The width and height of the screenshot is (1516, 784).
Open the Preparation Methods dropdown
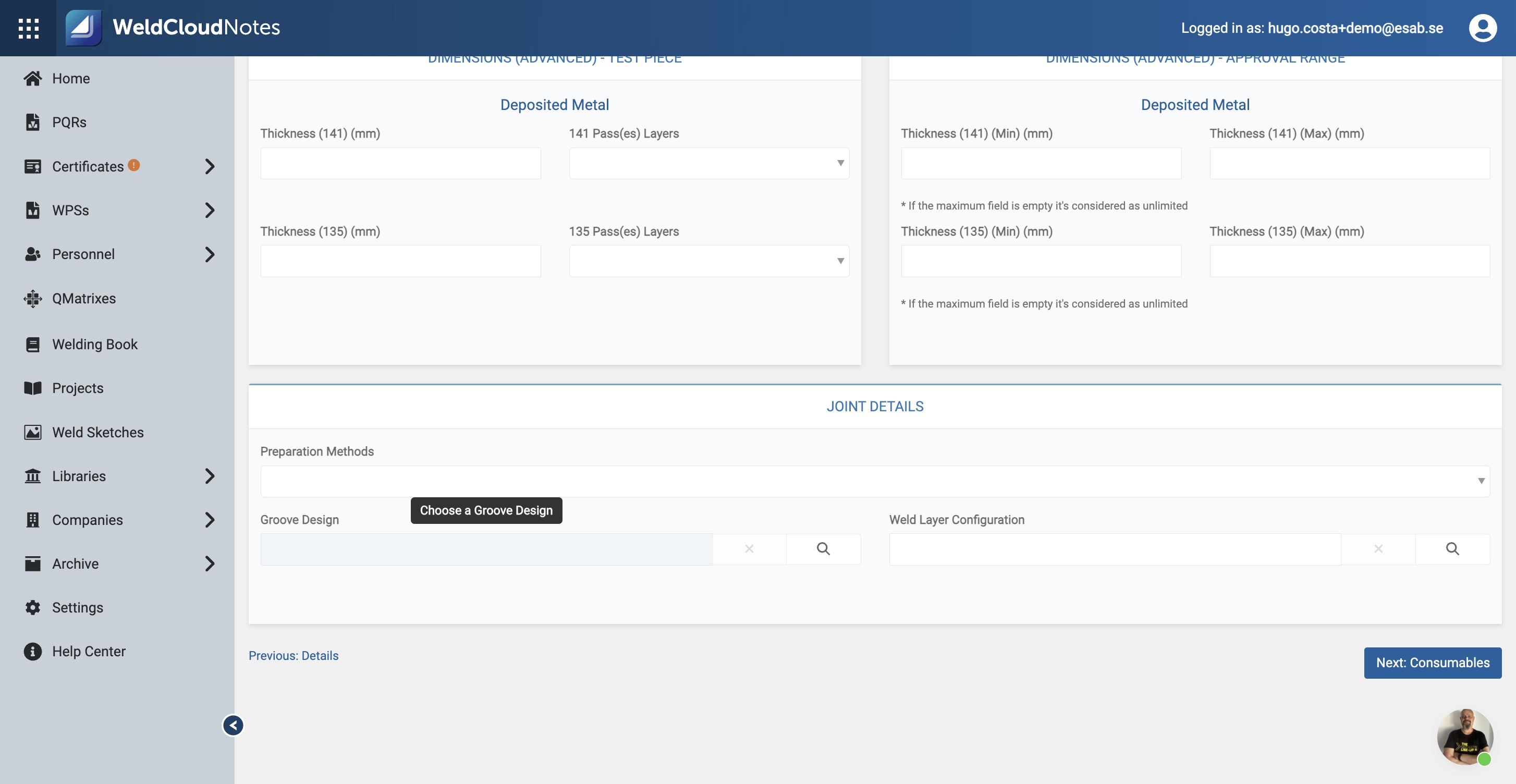(875, 481)
